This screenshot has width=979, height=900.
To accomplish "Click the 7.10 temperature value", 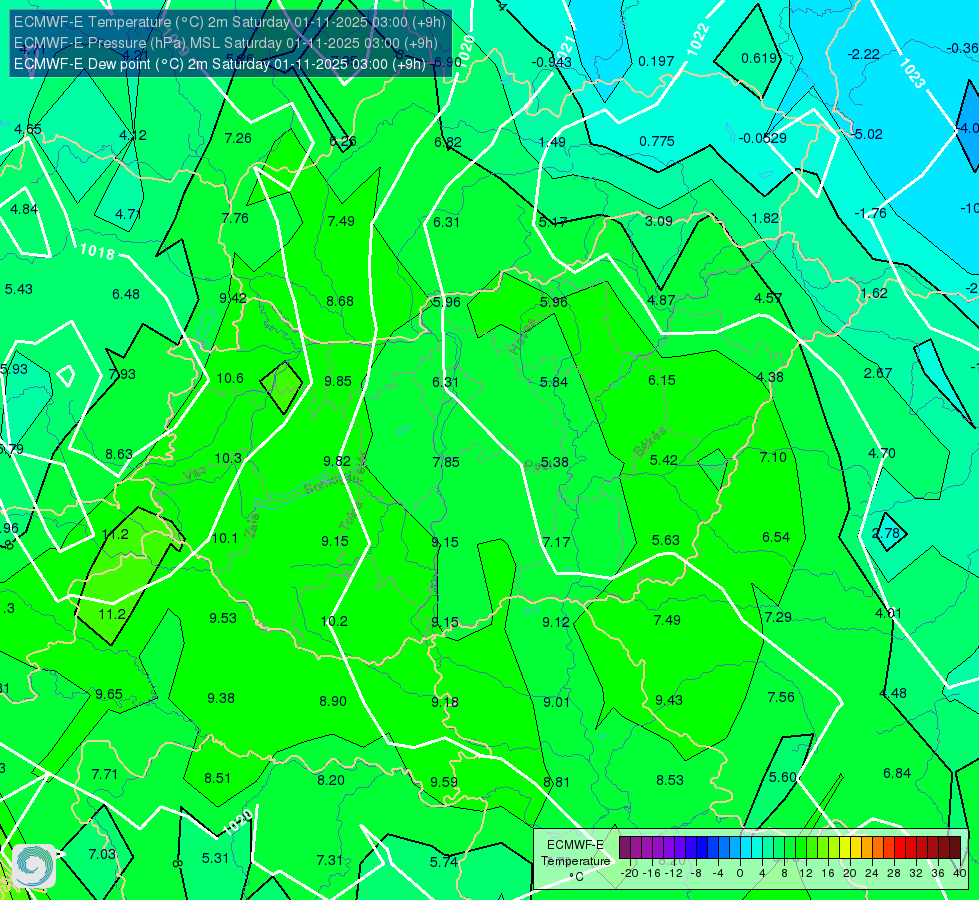I will click(773, 457).
